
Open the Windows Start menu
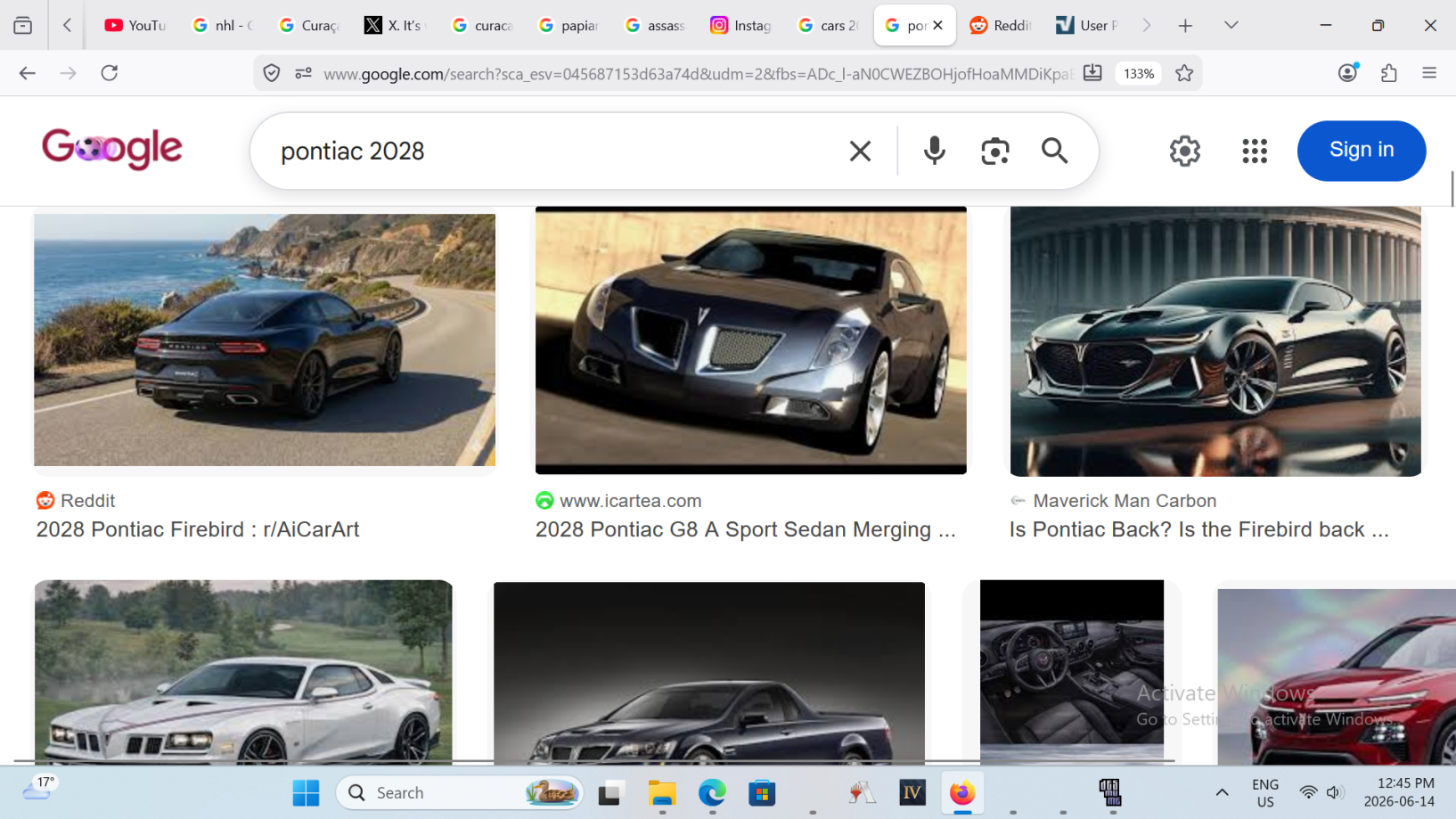click(306, 792)
